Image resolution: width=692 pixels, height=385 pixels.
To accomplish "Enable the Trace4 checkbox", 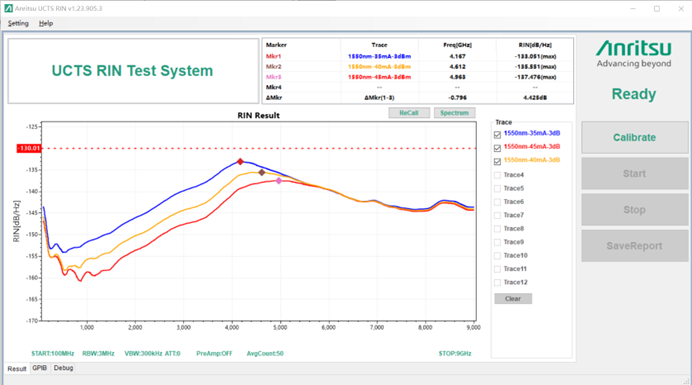I will pos(497,175).
